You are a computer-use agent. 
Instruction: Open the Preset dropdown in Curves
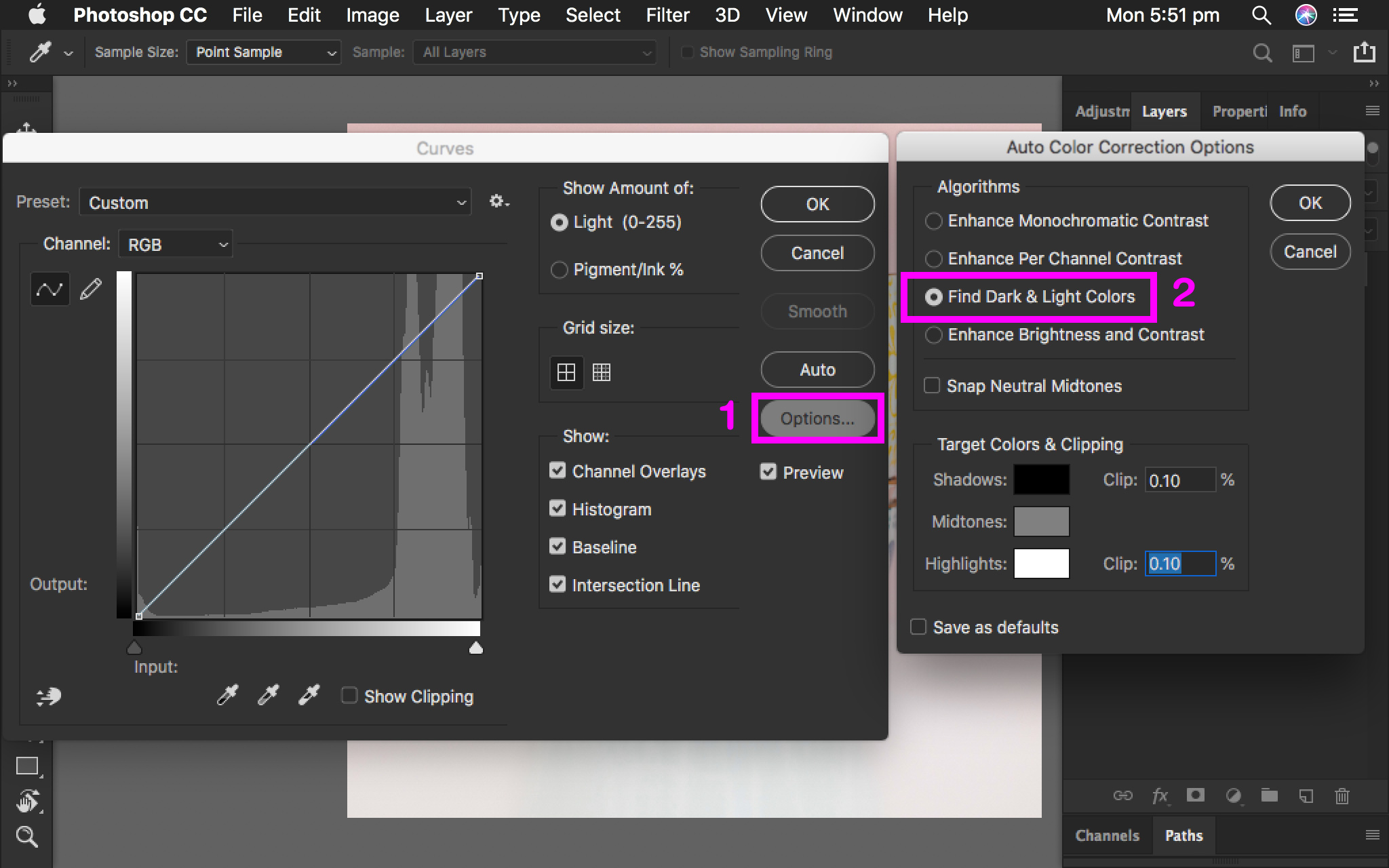coord(274,201)
